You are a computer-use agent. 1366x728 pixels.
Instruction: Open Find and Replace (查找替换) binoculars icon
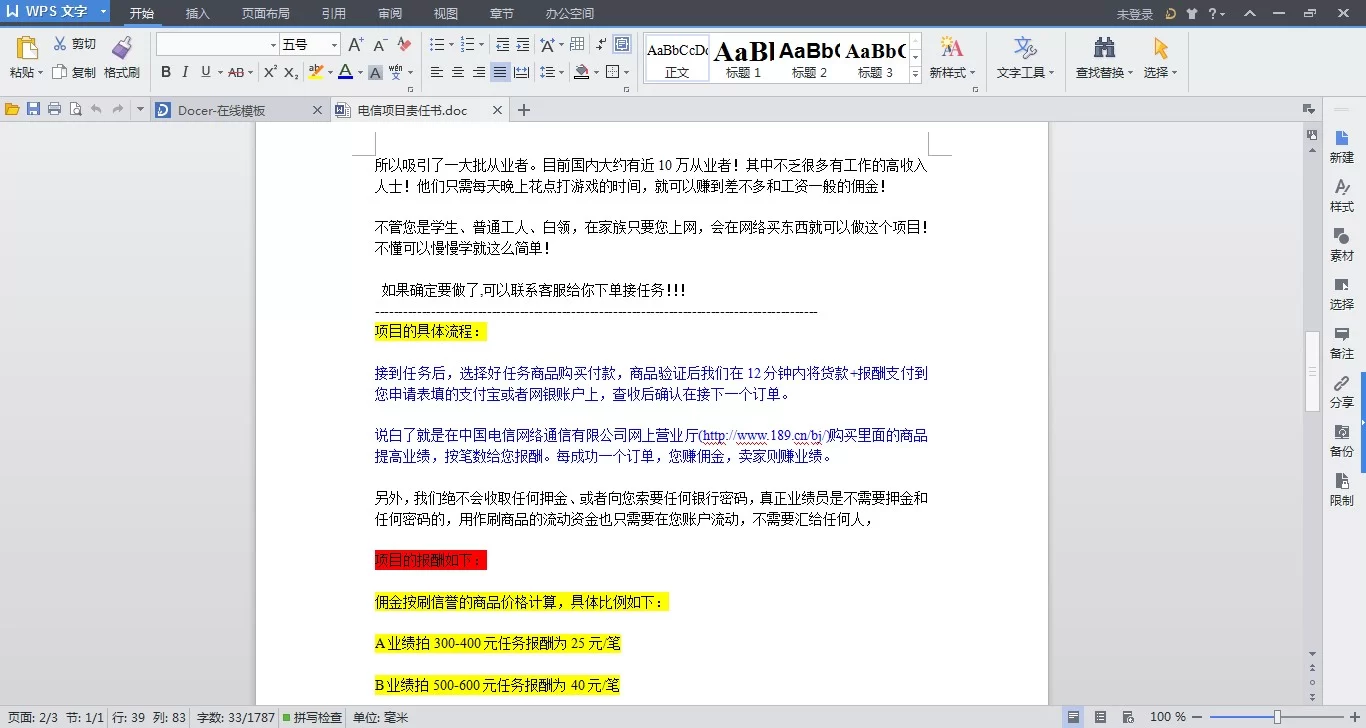tap(1104, 48)
